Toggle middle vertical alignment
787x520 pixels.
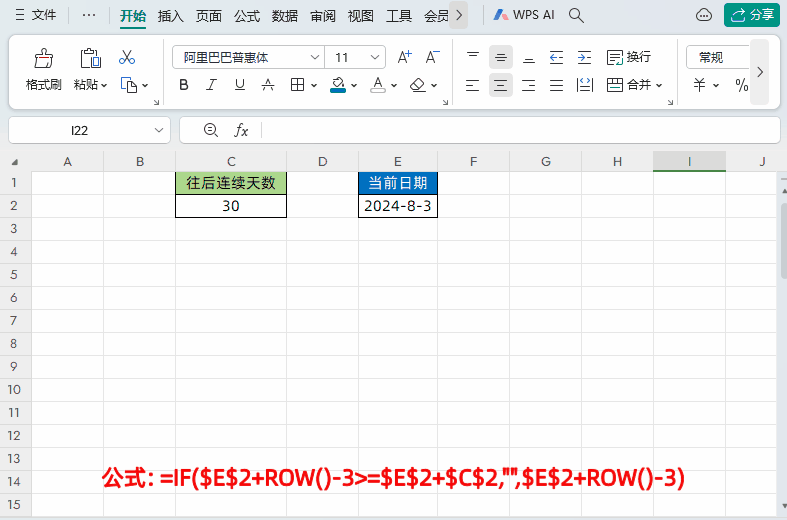coord(501,57)
